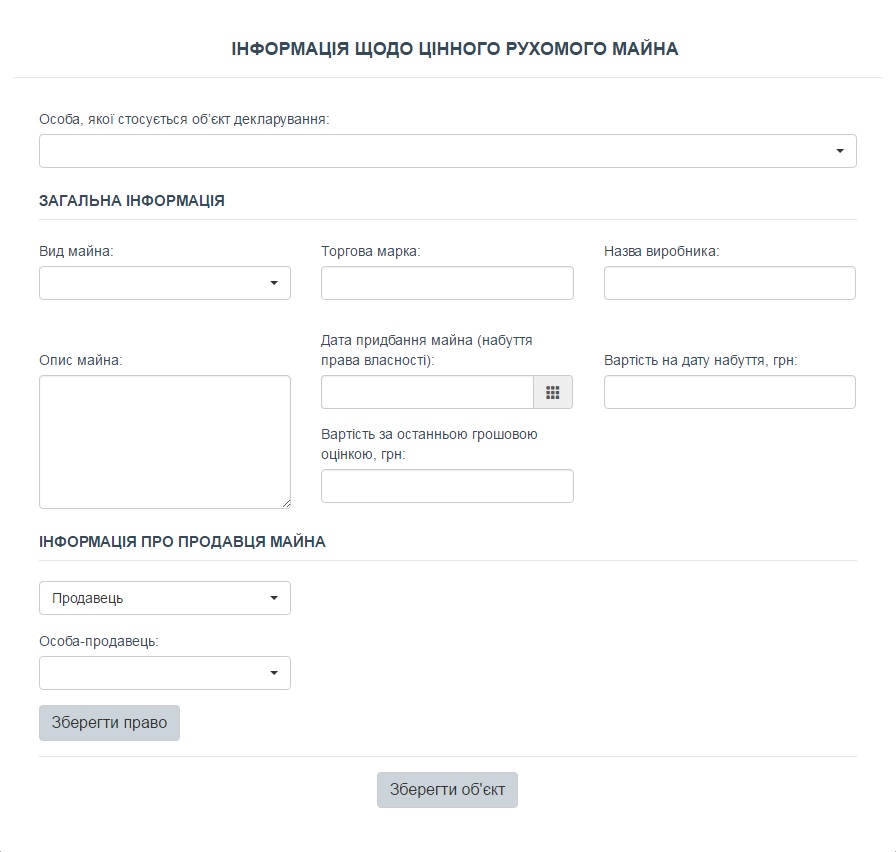Click the 'Зберегти об'єкт' button
896x852 pixels.
(x=447, y=789)
